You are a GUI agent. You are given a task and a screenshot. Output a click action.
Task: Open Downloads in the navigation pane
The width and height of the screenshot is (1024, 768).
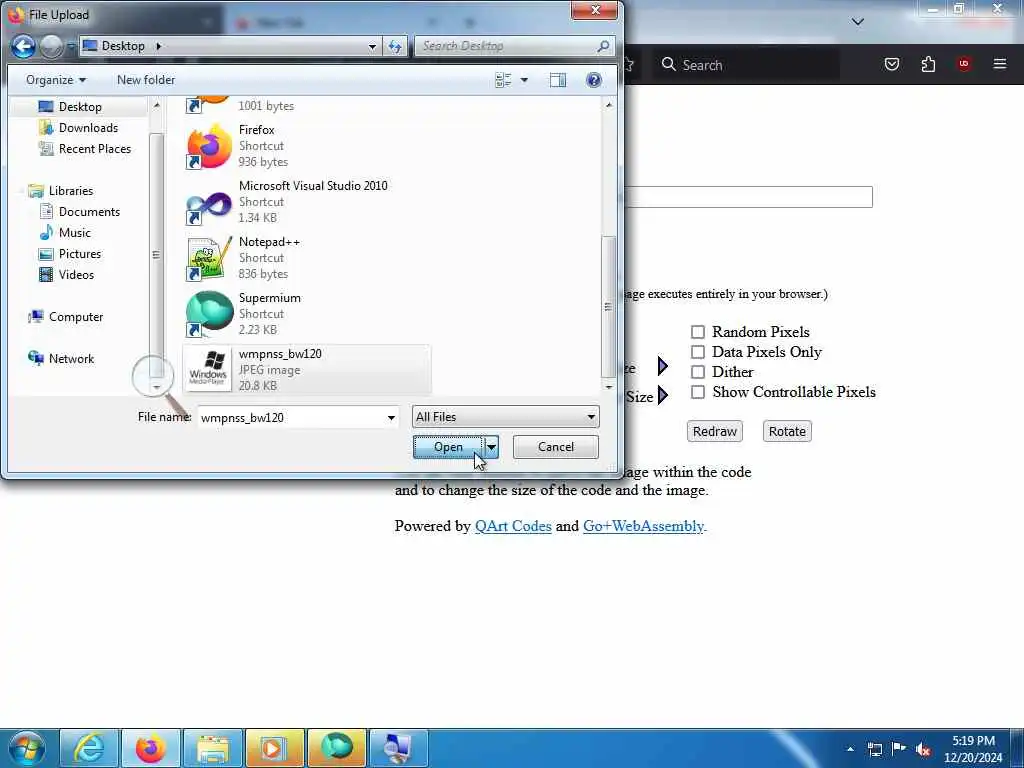click(x=88, y=128)
